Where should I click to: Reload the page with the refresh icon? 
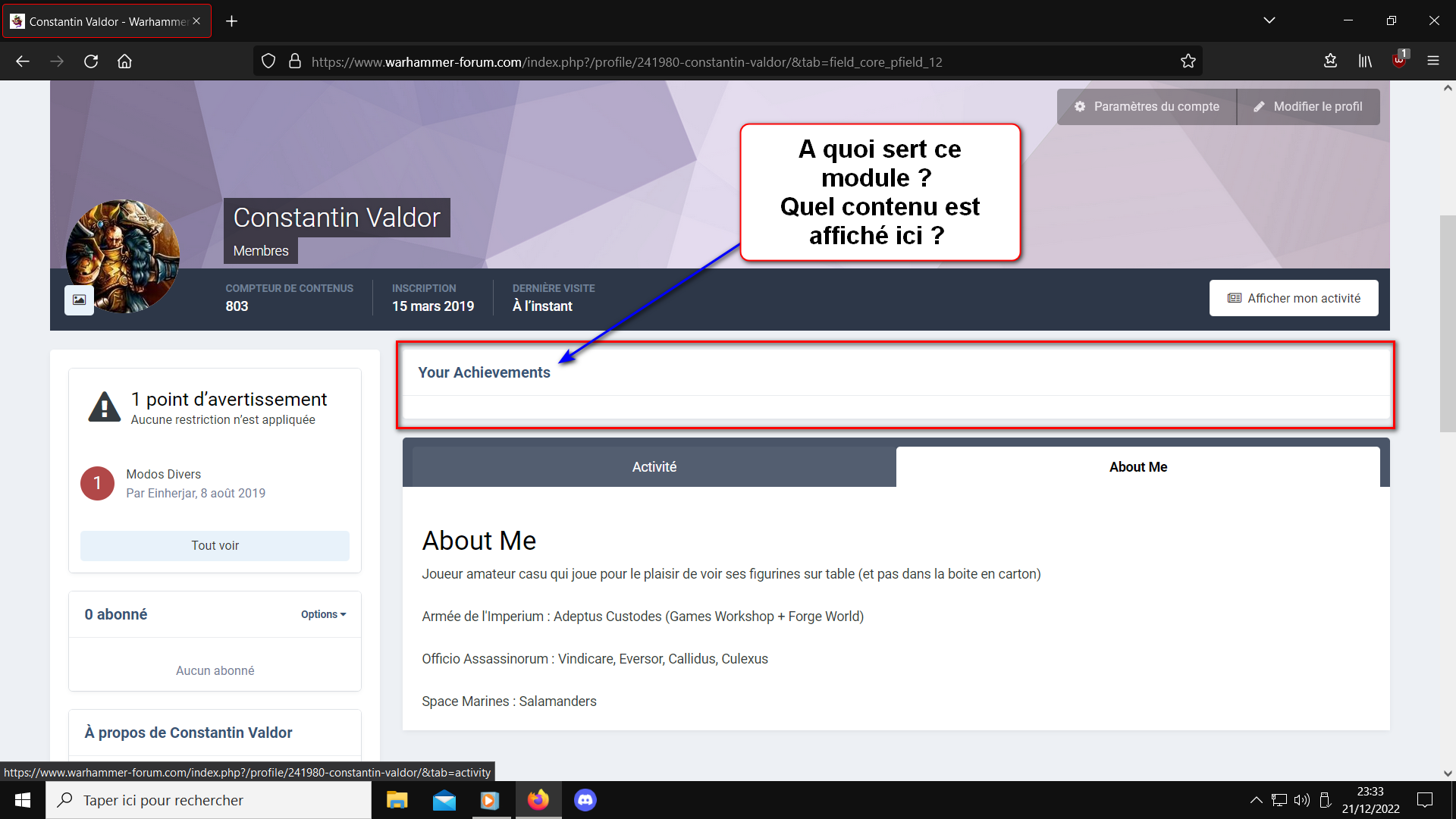click(91, 61)
